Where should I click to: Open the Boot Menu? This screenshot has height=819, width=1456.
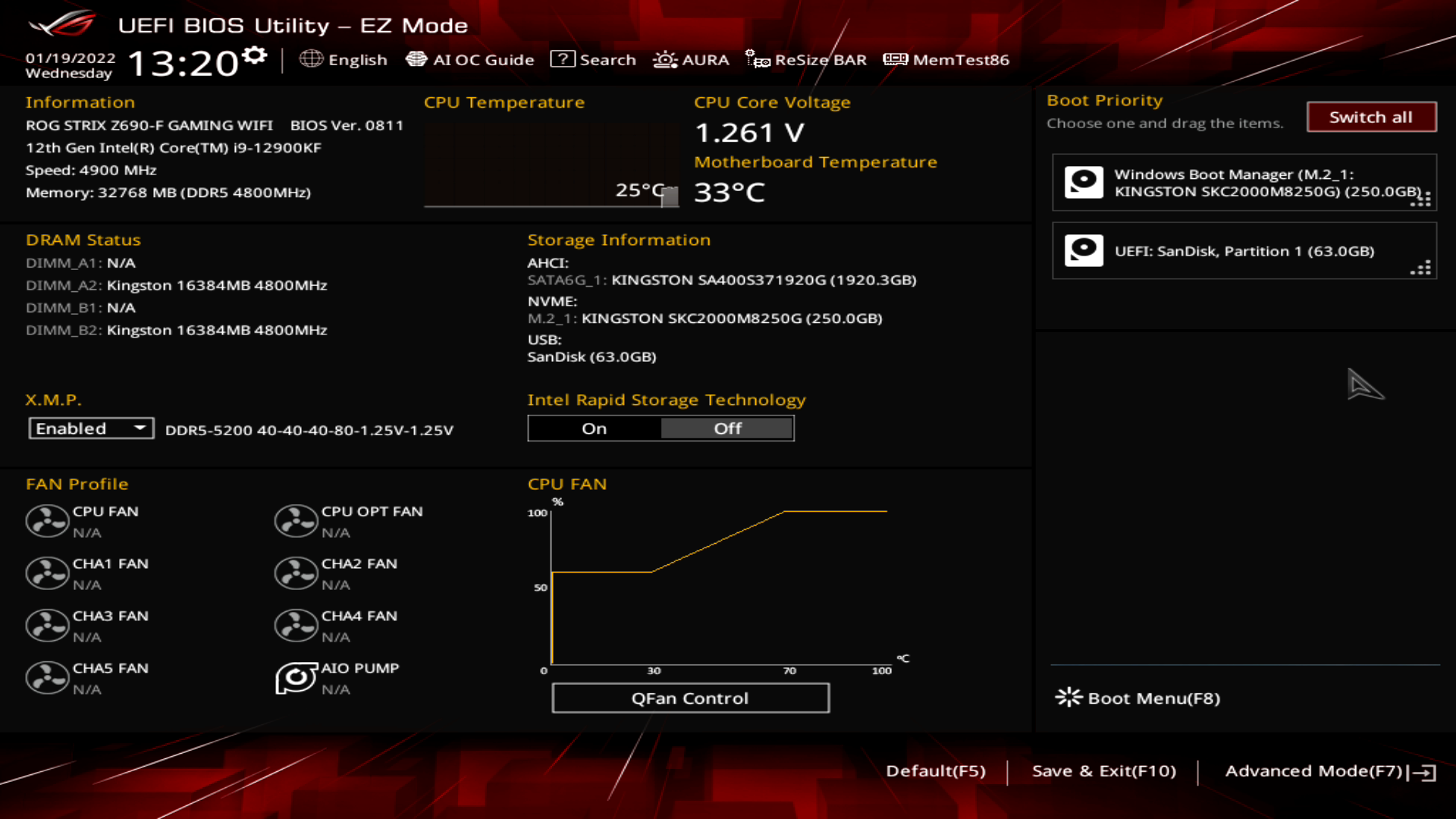tap(1139, 698)
